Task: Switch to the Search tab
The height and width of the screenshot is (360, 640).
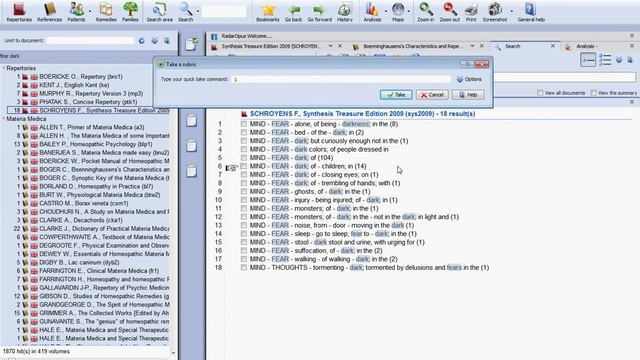Action: coord(512,47)
